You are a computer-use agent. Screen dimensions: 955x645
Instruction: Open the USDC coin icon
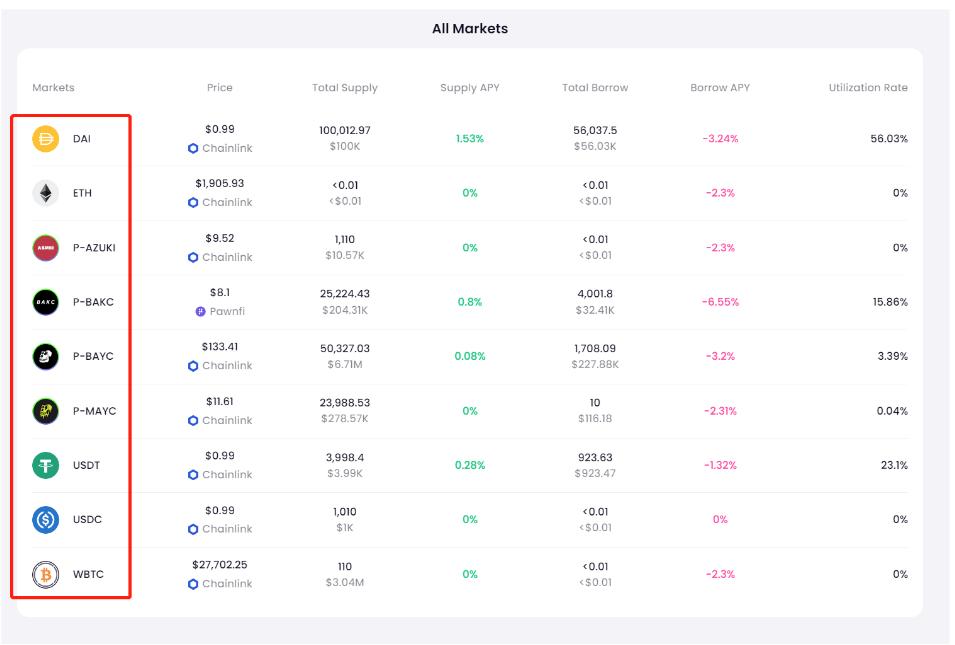coord(46,520)
